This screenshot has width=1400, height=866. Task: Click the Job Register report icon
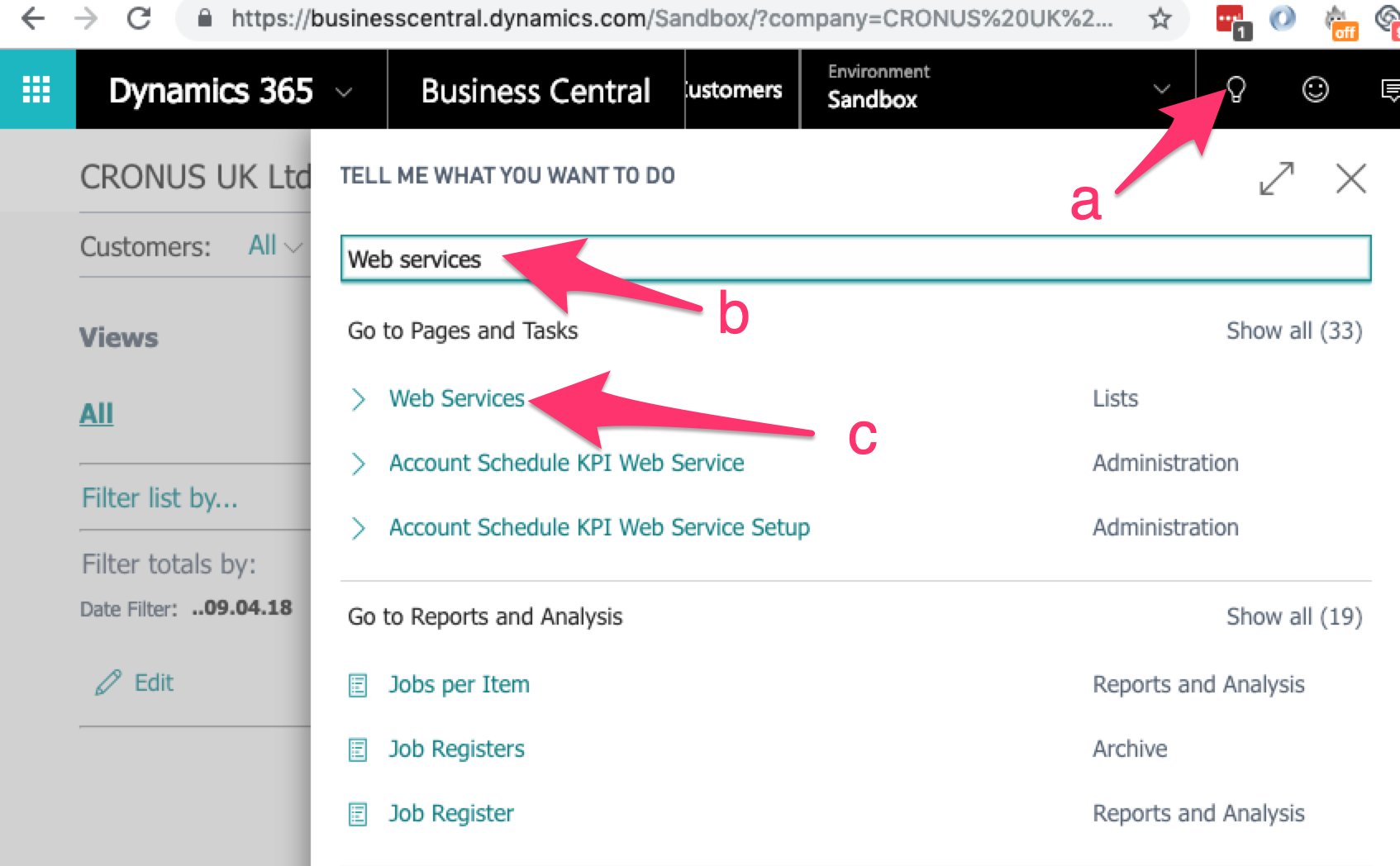pos(358,814)
